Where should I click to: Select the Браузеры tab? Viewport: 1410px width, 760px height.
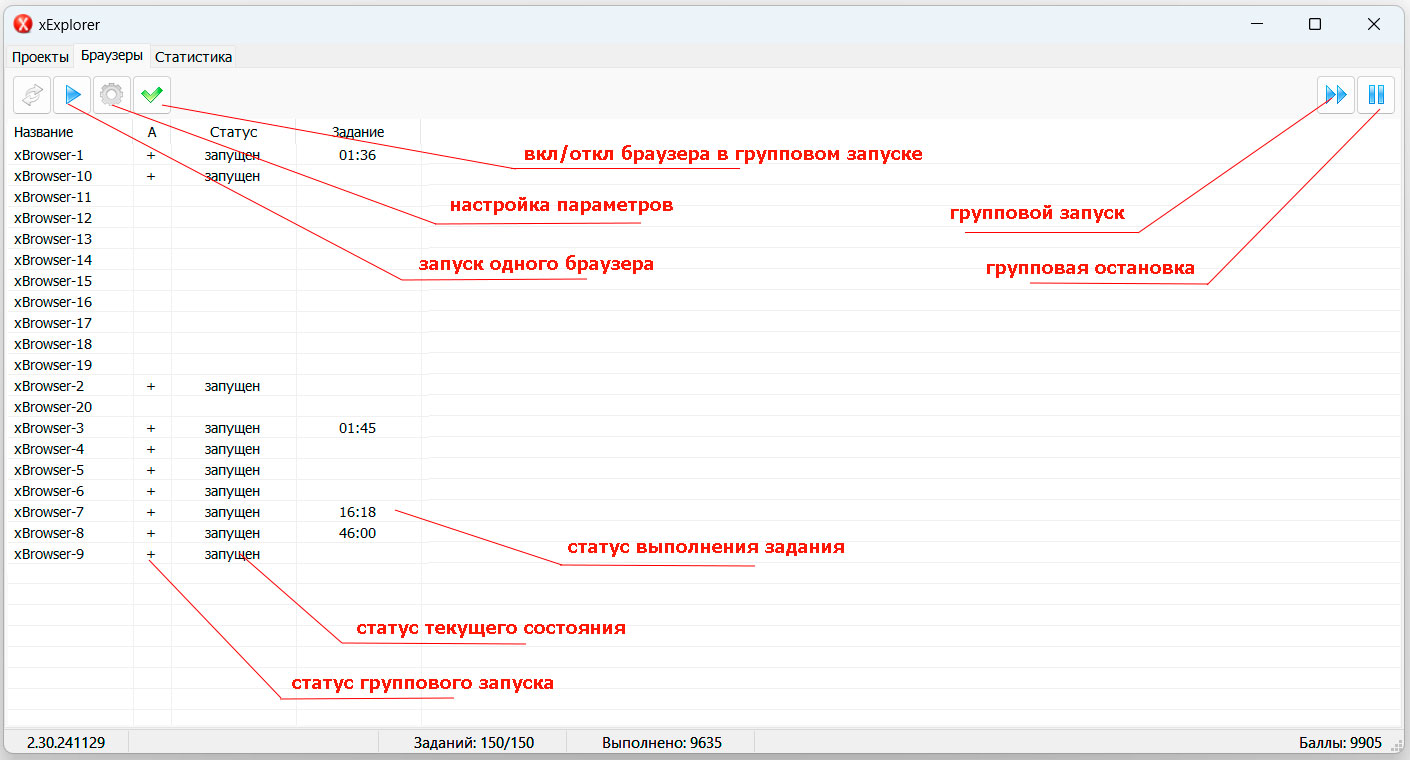112,56
